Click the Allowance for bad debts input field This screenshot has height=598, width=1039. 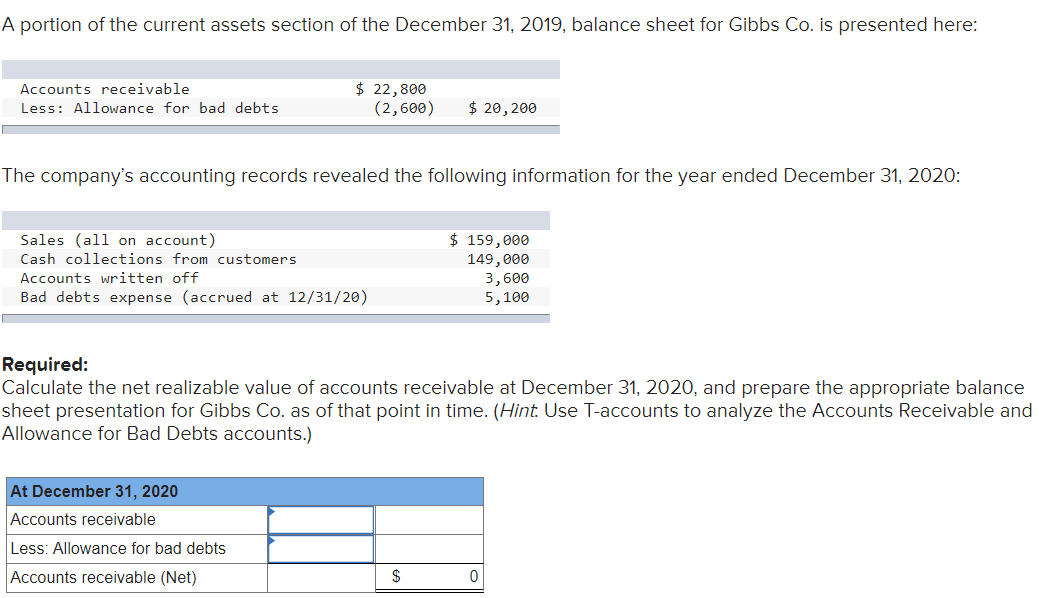pyautogui.click(x=320, y=548)
